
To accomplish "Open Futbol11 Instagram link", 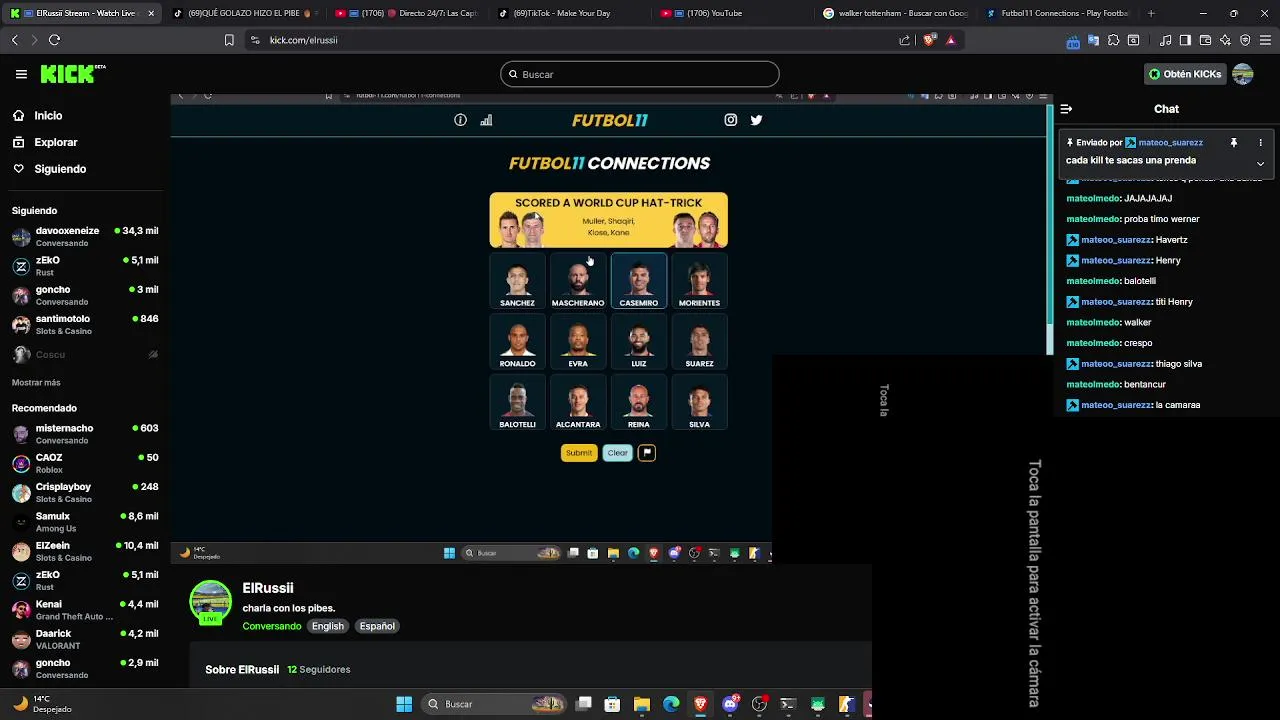I will (731, 120).
